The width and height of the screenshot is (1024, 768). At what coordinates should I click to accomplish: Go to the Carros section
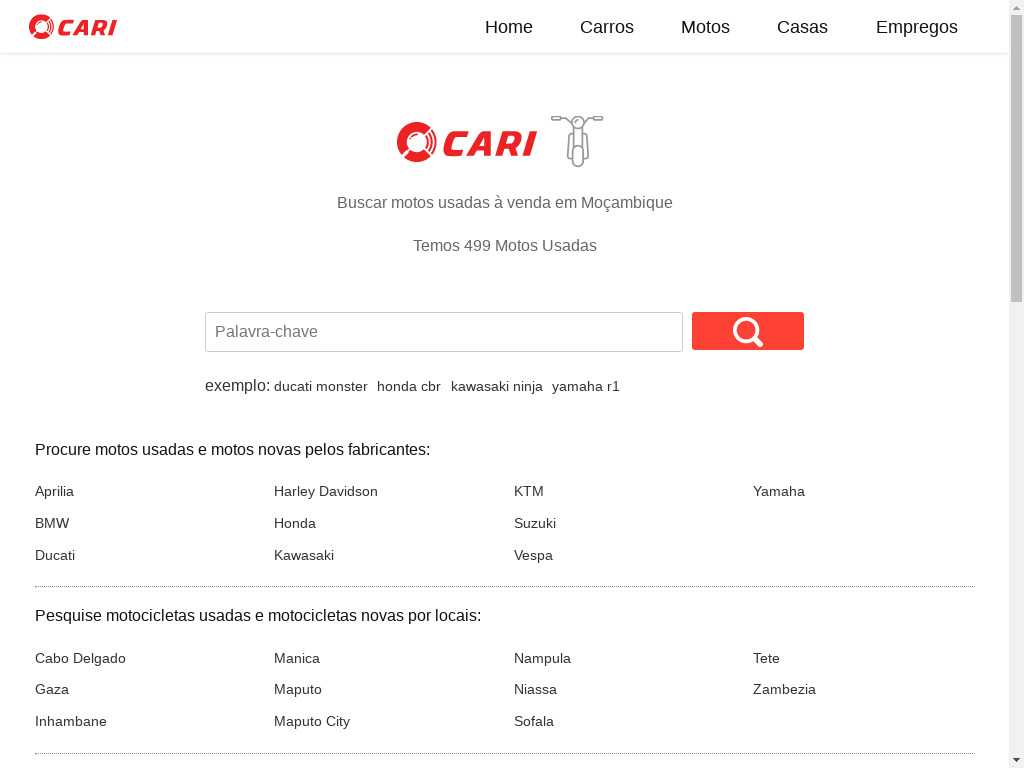click(x=607, y=27)
